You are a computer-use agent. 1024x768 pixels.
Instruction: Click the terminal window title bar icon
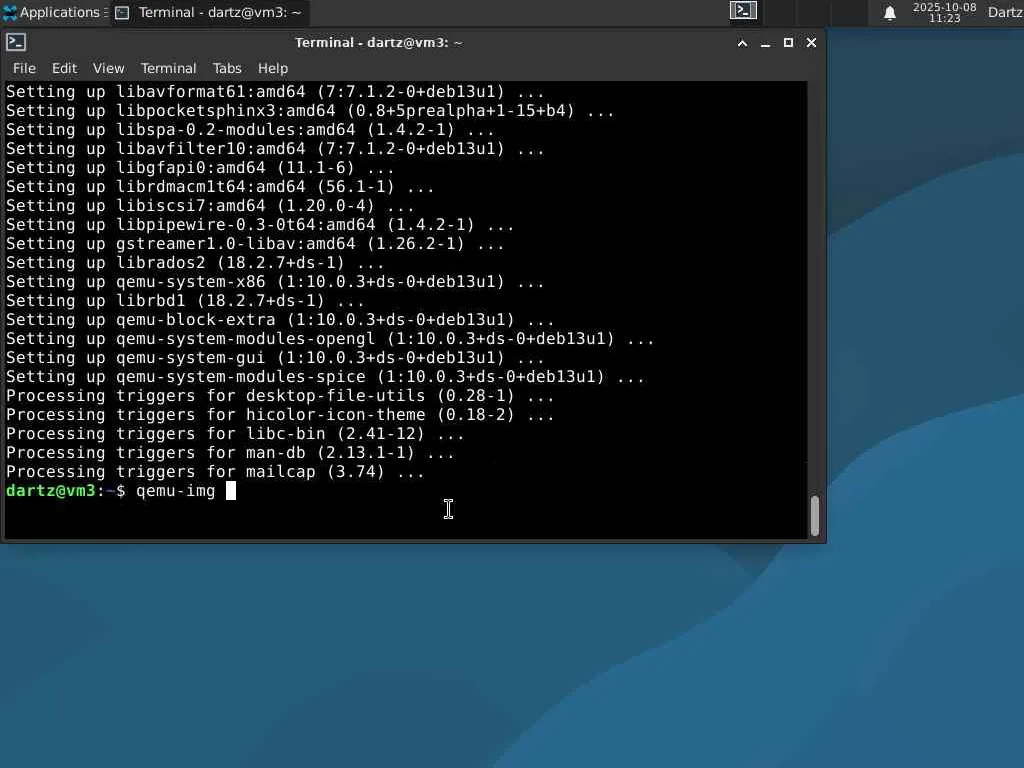(16, 42)
